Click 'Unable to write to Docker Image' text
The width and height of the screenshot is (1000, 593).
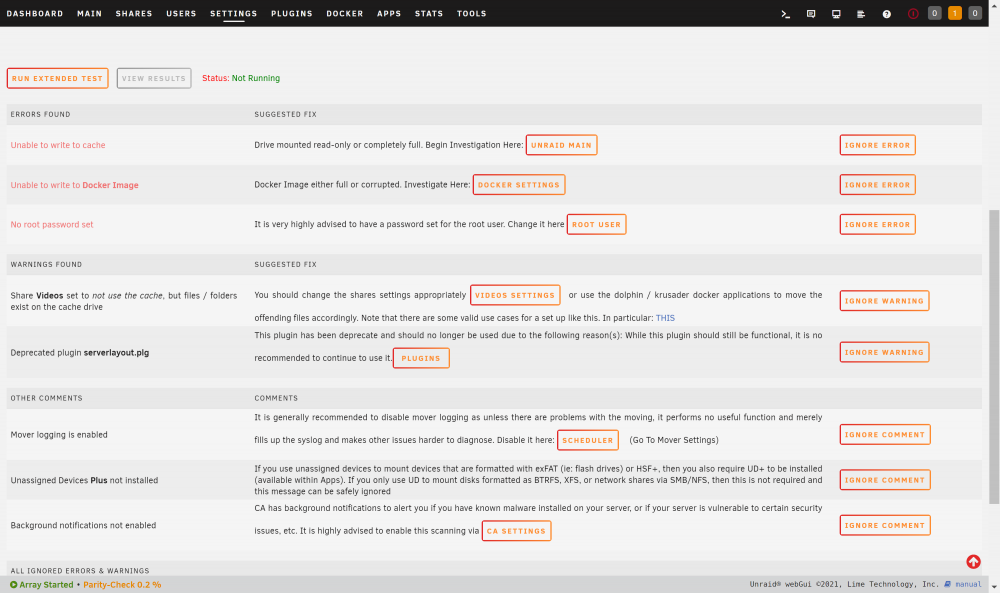[74, 186]
